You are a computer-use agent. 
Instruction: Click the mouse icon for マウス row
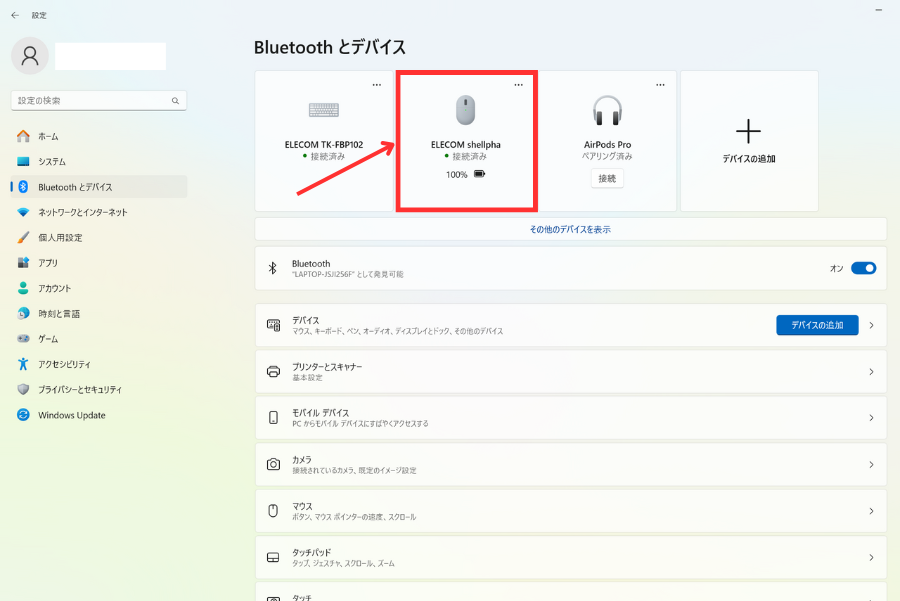[x=273, y=511]
